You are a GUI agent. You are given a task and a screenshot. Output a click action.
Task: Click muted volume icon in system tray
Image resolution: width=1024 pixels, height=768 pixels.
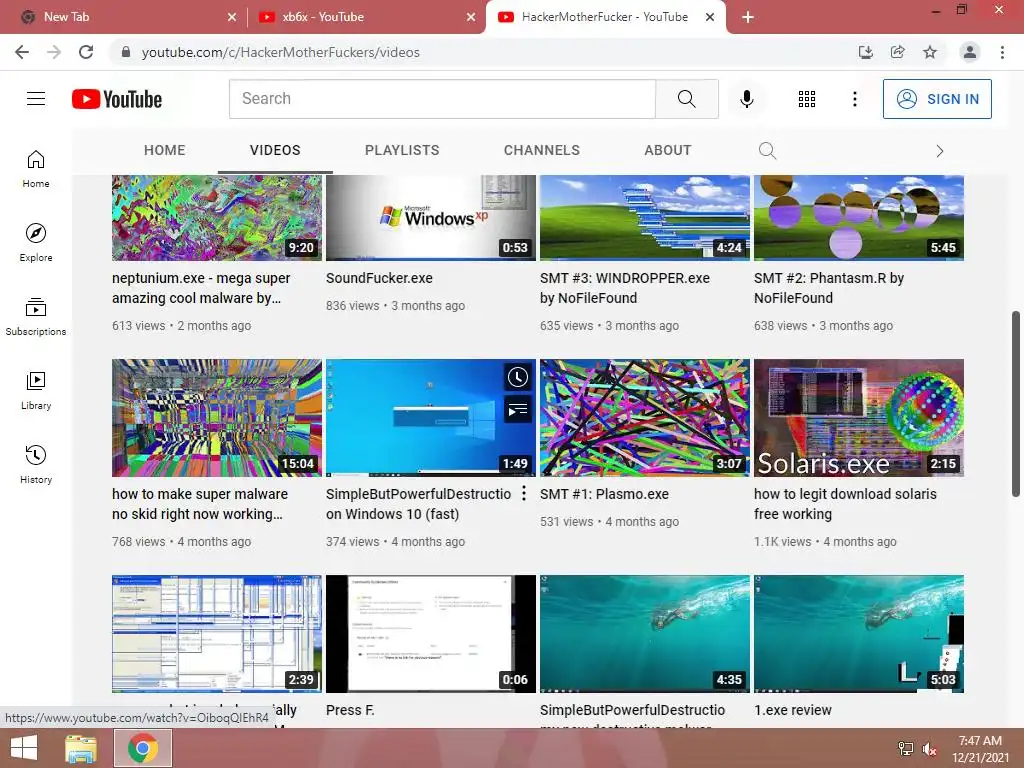click(x=929, y=749)
